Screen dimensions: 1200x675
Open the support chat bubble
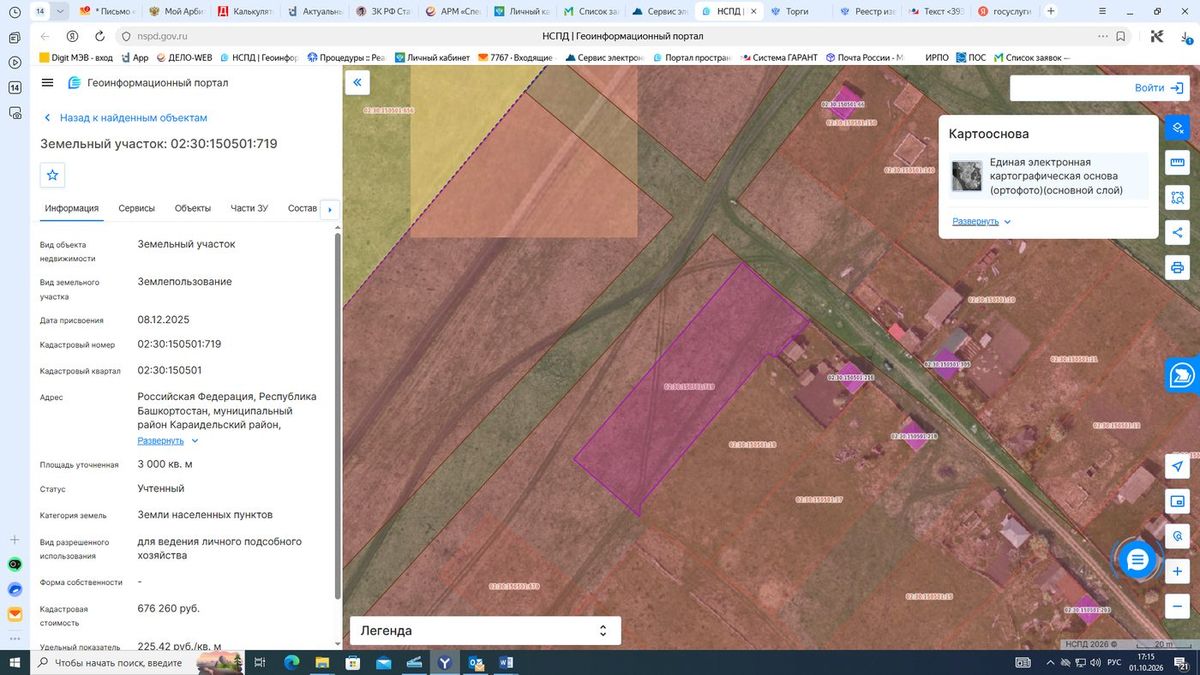coord(1137,560)
